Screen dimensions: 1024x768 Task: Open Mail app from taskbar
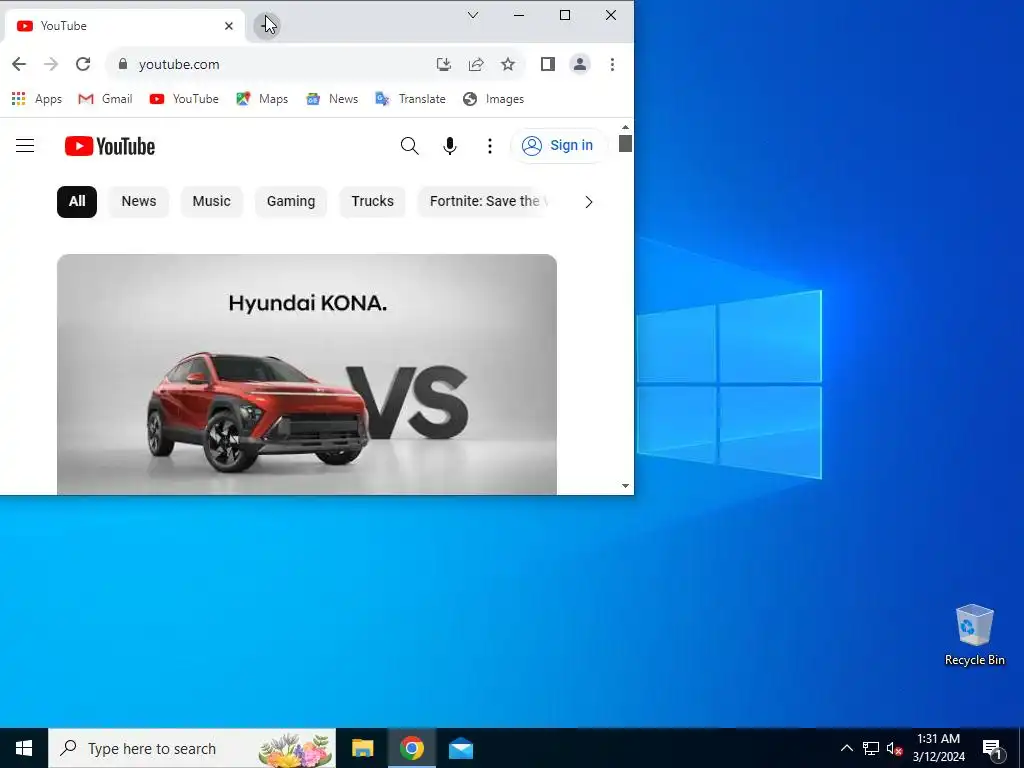[x=461, y=748]
